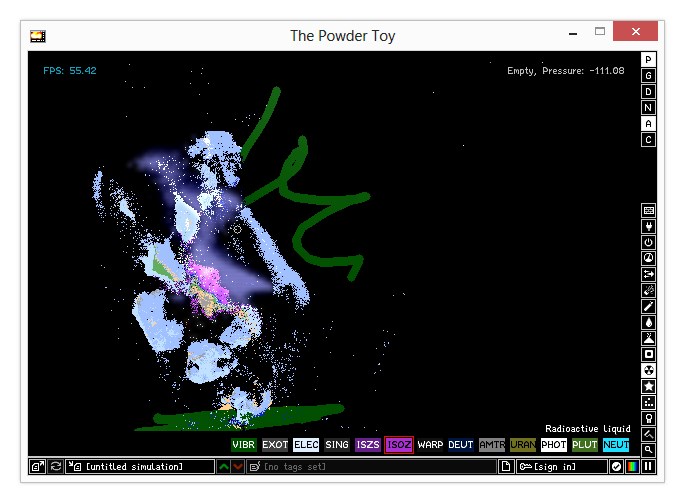Open the Game of Life dots icon
The image size is (685, 503).
tap(649, 402)
